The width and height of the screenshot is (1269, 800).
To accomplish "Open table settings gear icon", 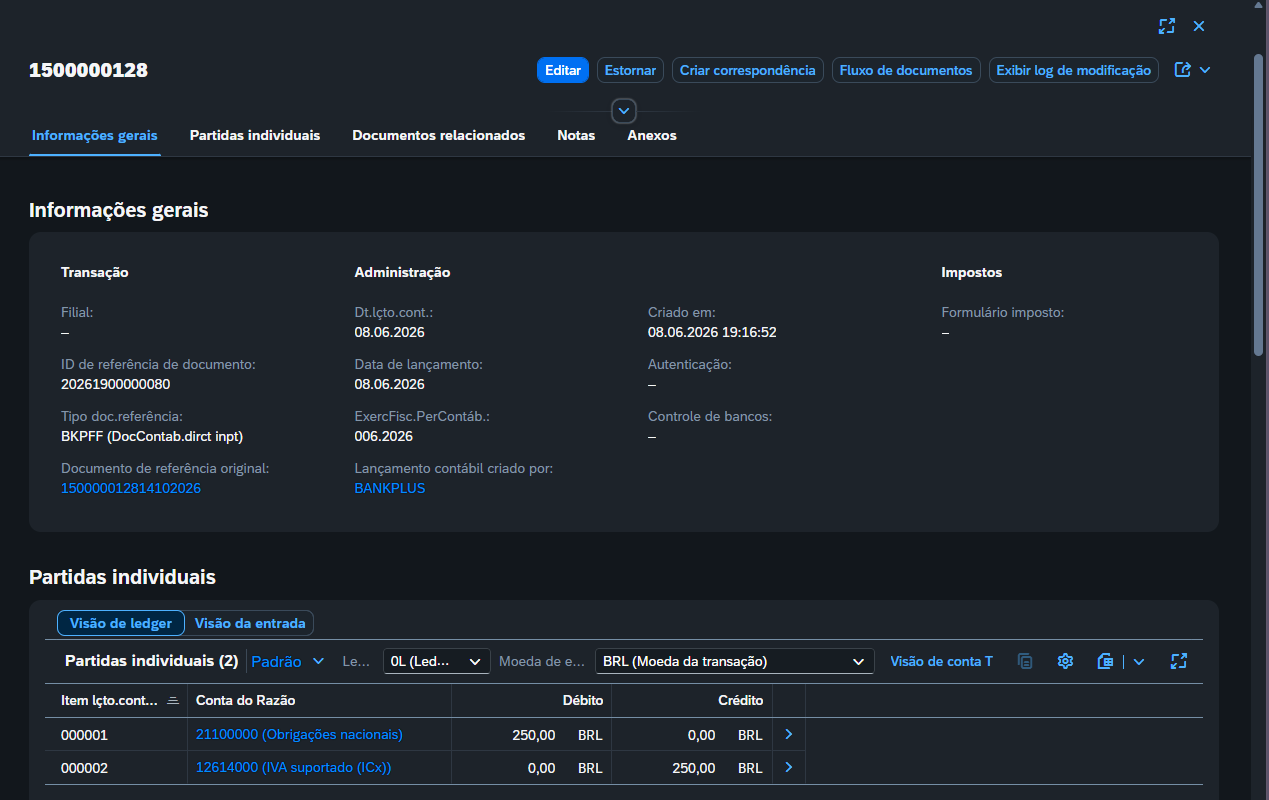I will click(x=1065, y=661).
